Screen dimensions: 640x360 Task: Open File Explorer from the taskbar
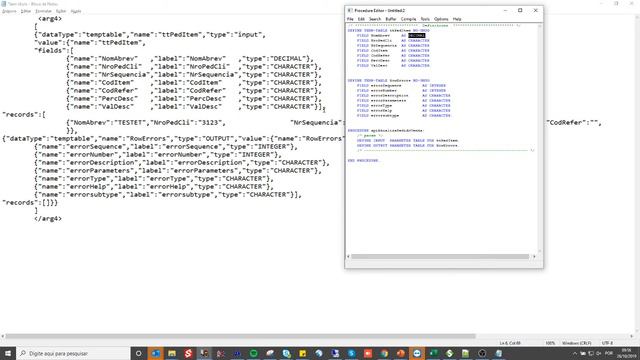(172, 353)
